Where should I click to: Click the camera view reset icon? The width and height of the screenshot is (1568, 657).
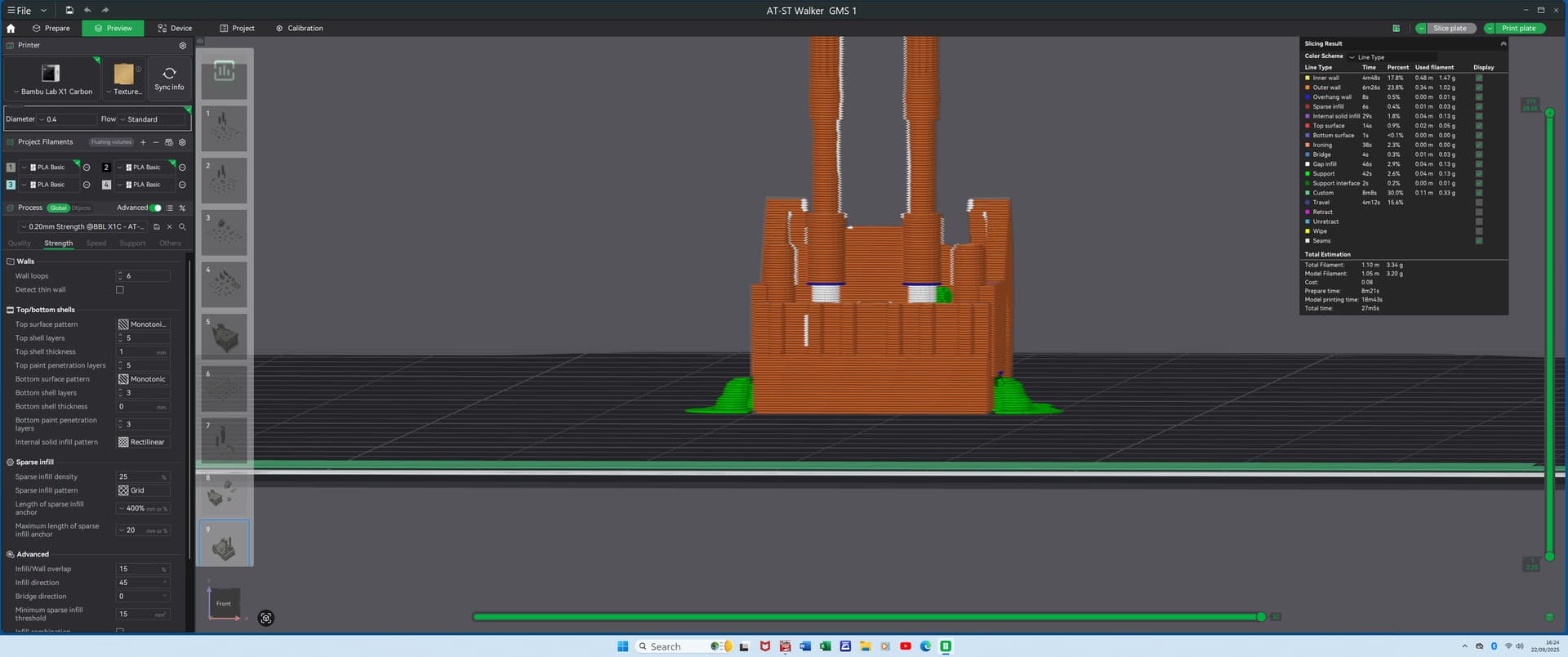click(265, 619)
